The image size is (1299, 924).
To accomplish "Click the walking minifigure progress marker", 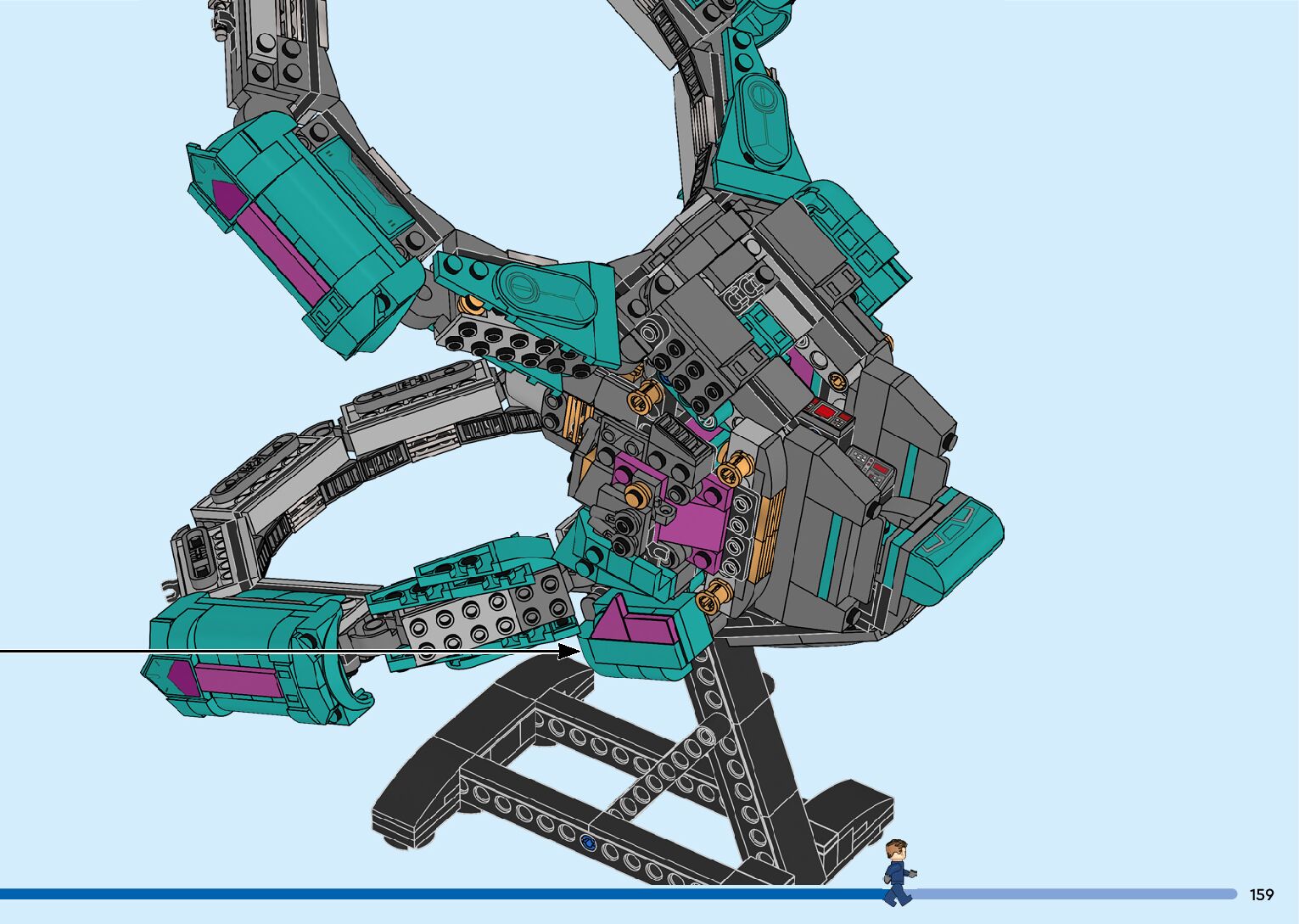I will pyautogui.click(x=898, y=872).
